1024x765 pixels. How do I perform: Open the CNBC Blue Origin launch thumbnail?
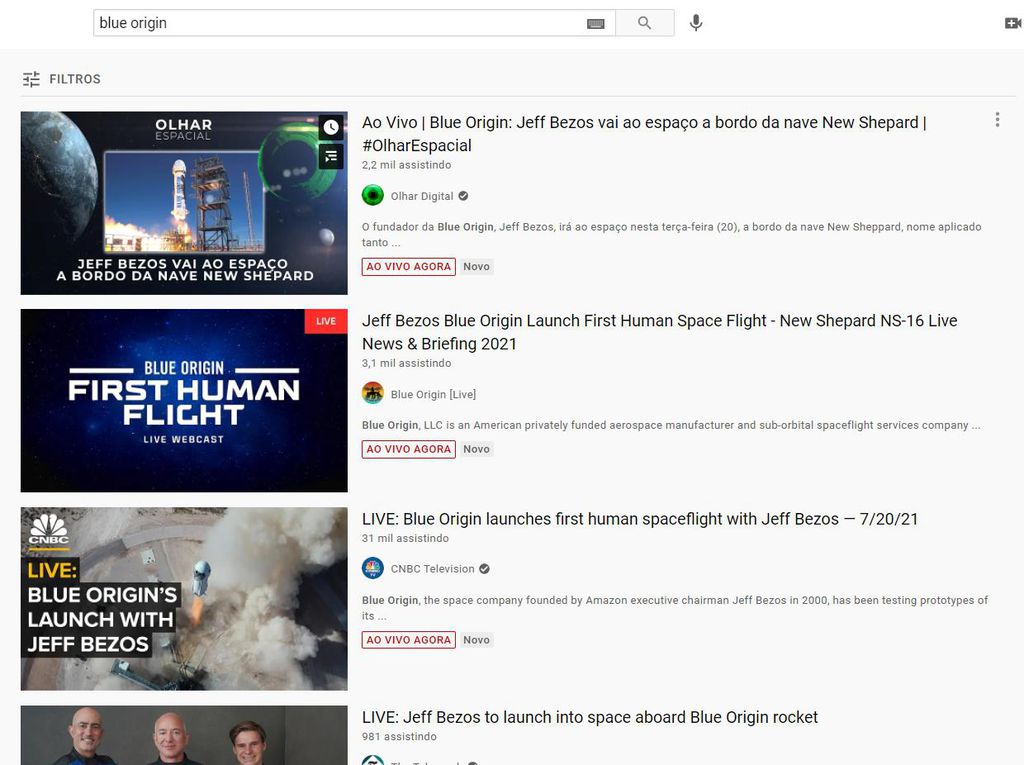pyautogui.click(x=184, y=599)
